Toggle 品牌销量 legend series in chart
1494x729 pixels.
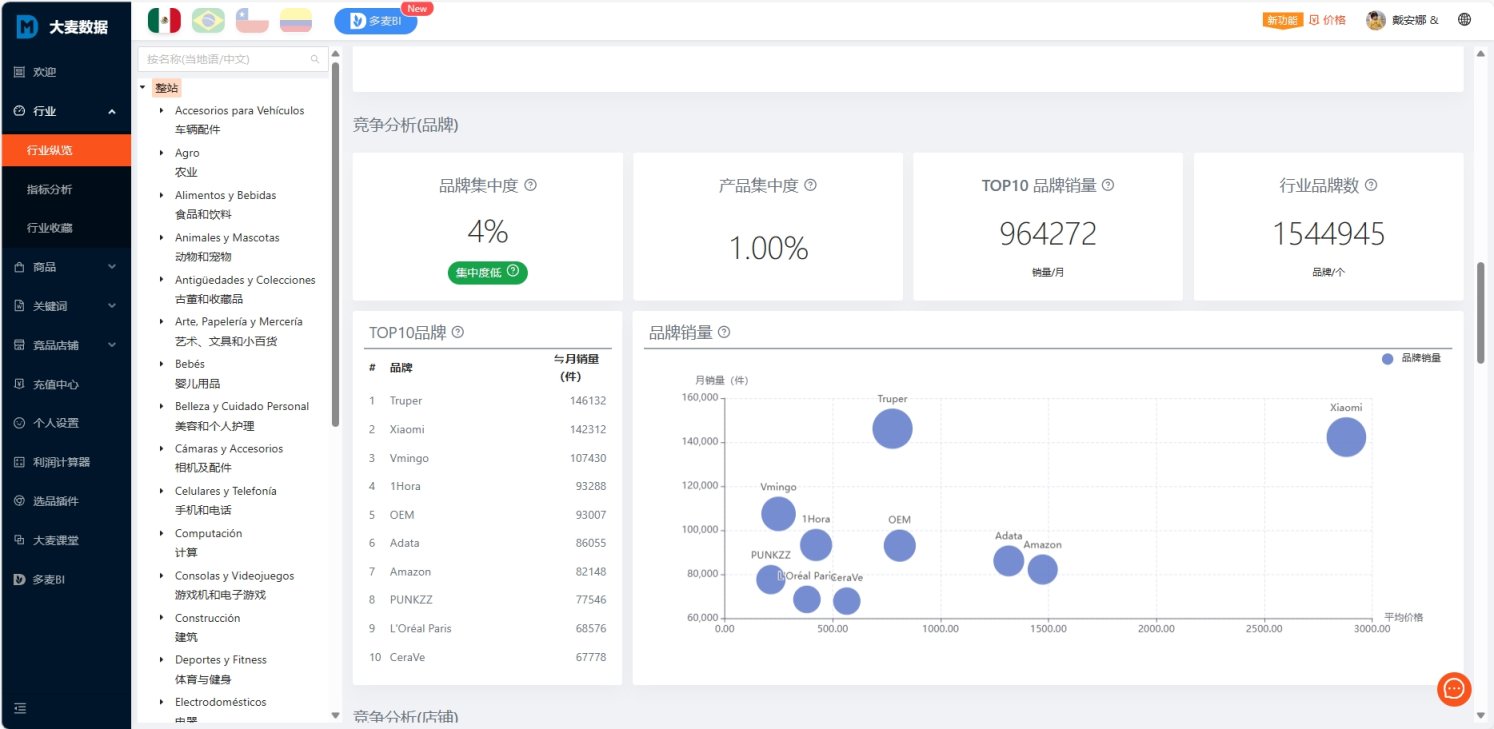click(x=1411, y=358)
